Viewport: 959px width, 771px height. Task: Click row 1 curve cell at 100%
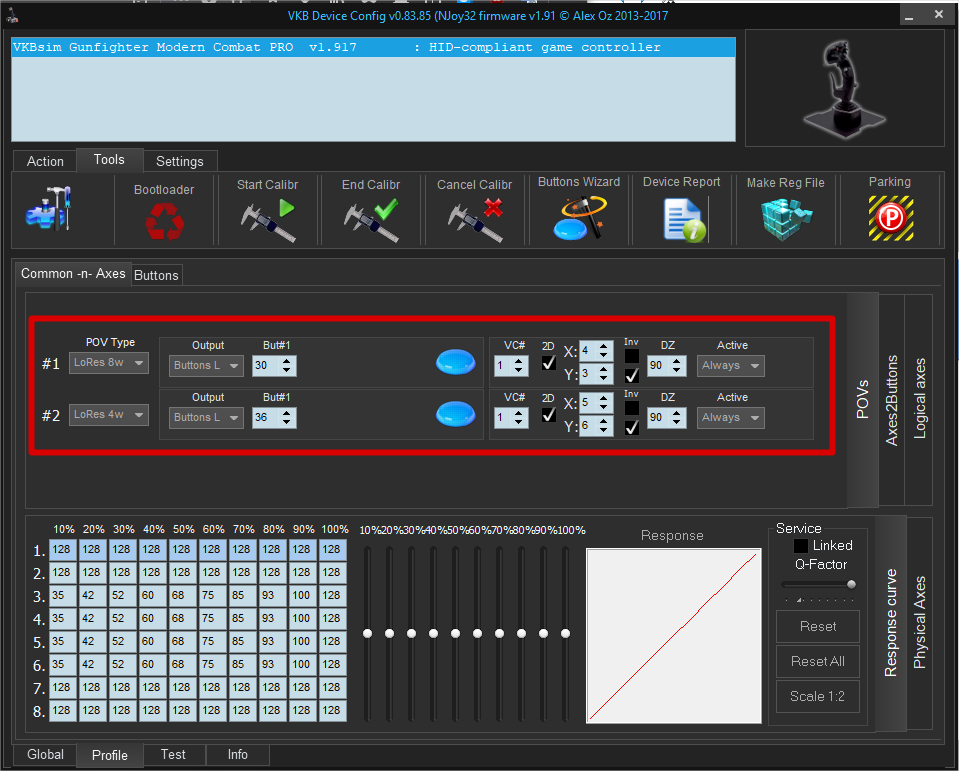tap(332, 550)
